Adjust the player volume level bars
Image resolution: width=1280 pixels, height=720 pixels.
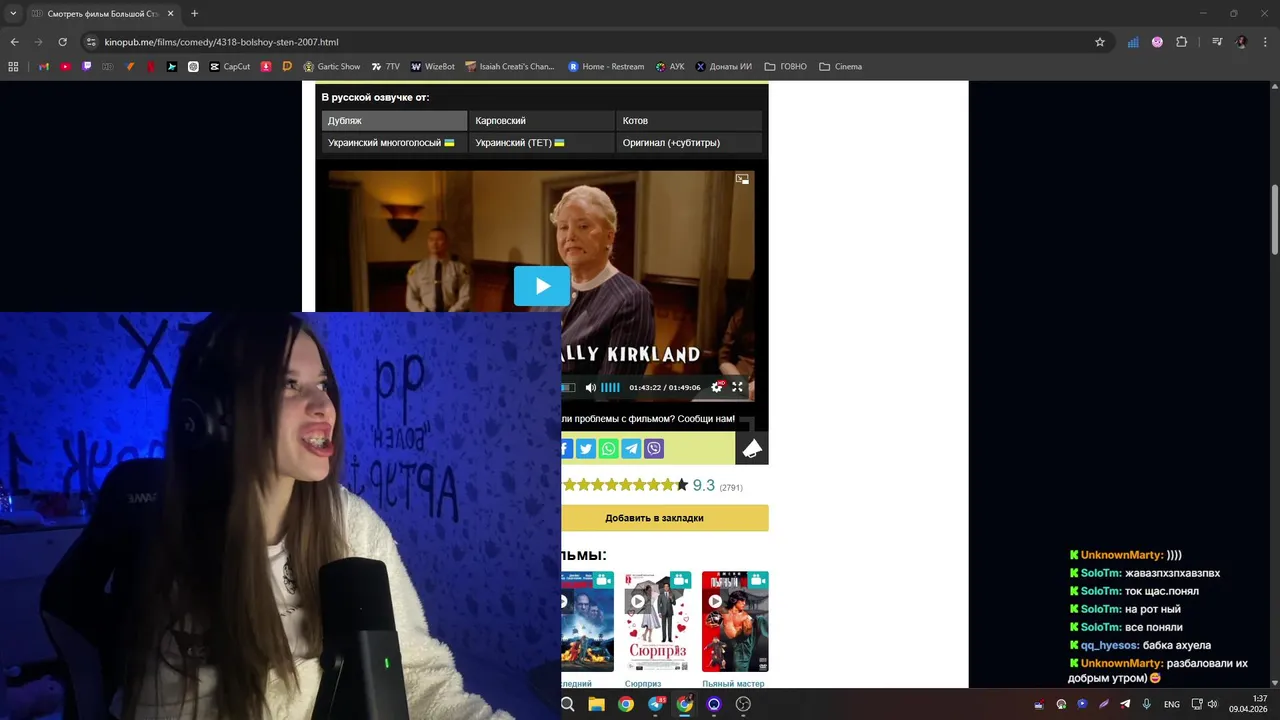click(610, 388)
